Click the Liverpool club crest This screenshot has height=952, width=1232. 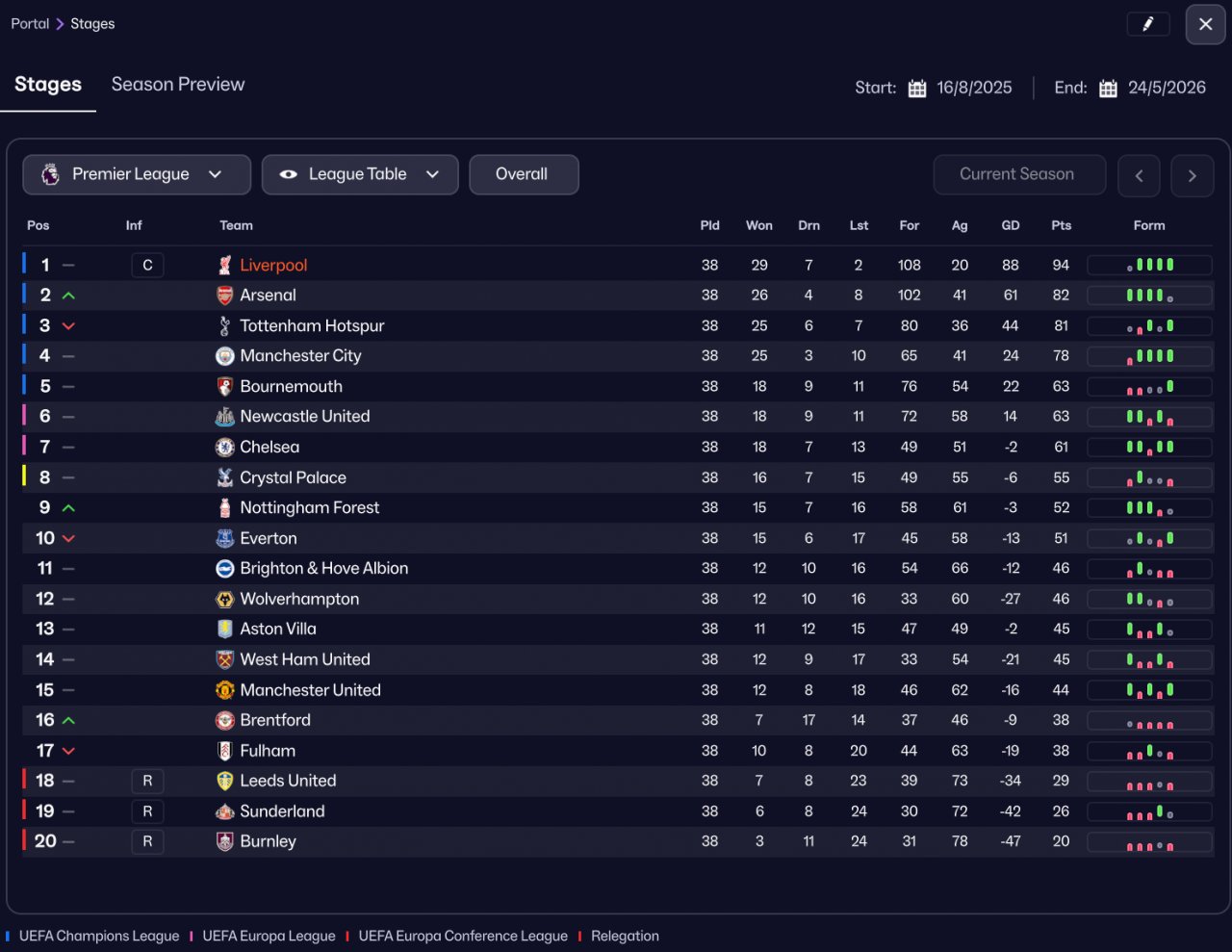tap(224, 266)
